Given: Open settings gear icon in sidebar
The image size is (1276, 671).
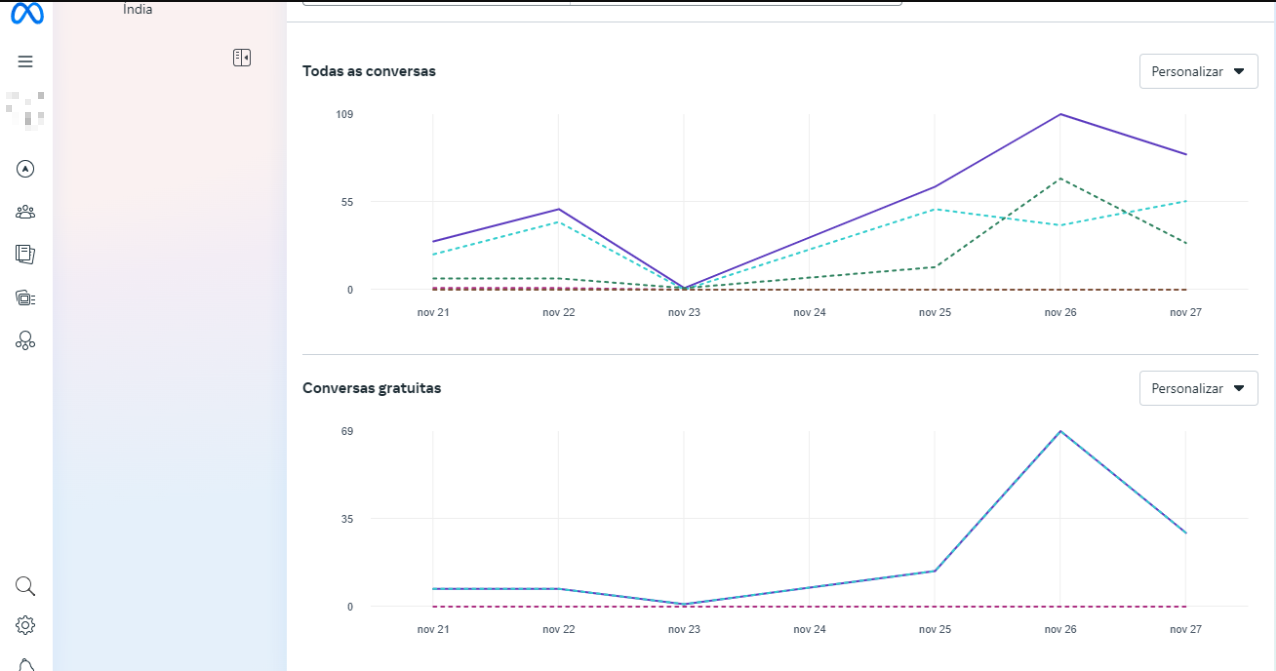Looking at the screenshot, I should 26,626.
